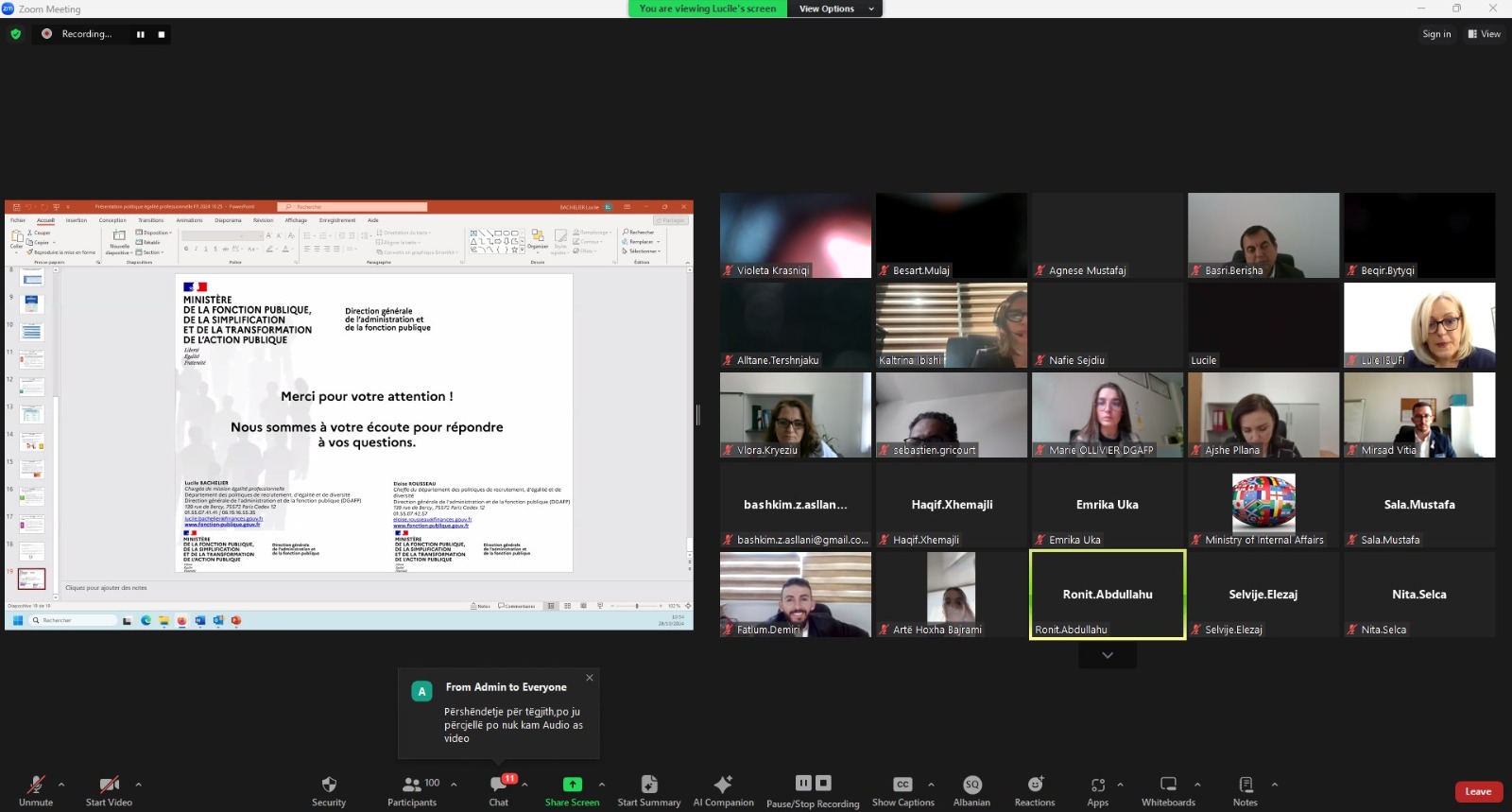Open the Whiteboards tool
The width and height of the screenshot is (1512, 812).
tap(1168, 785)
